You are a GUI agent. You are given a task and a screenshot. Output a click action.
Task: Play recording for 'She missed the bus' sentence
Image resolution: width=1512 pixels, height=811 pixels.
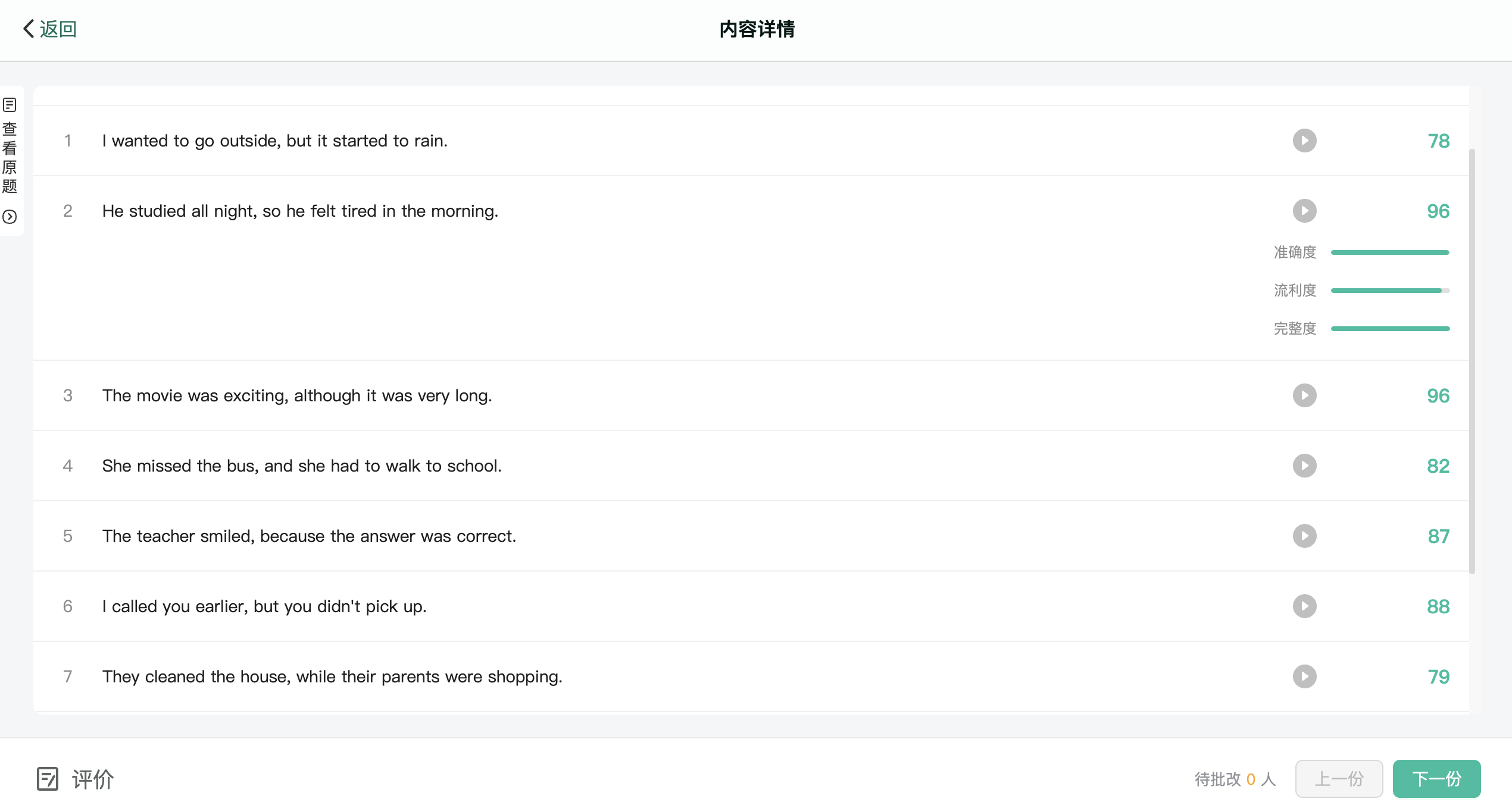pos(1304,466)
